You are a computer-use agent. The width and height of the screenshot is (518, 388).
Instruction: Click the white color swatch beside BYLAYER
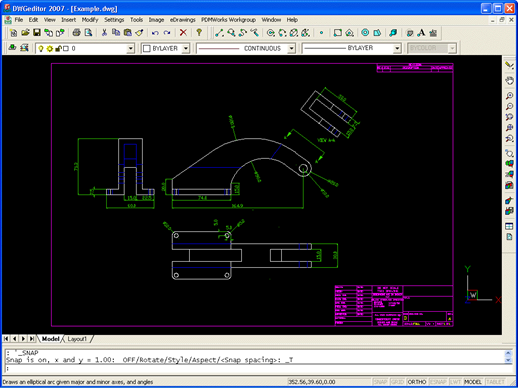(x=147, y=49)
